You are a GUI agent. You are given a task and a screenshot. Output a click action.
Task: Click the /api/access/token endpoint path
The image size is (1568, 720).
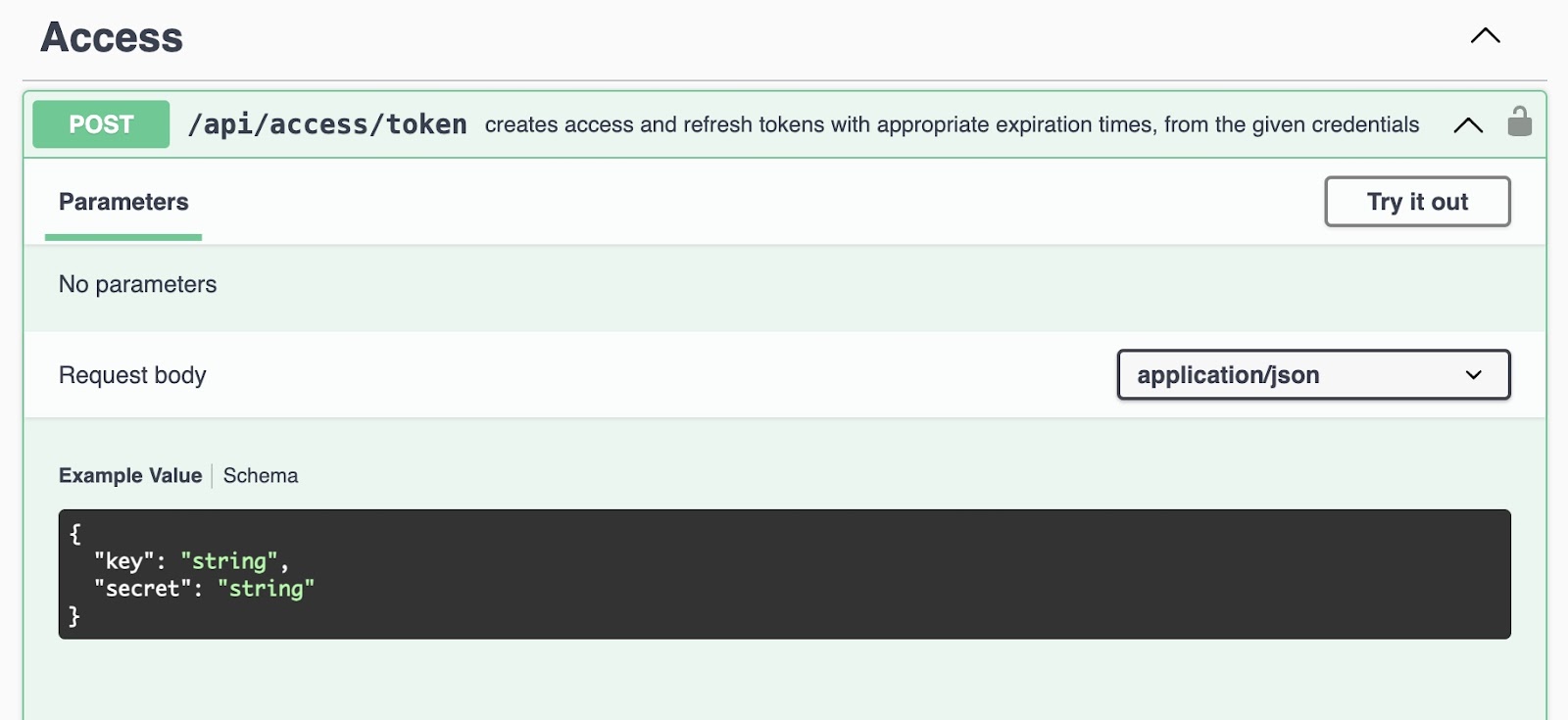(327, 124)
